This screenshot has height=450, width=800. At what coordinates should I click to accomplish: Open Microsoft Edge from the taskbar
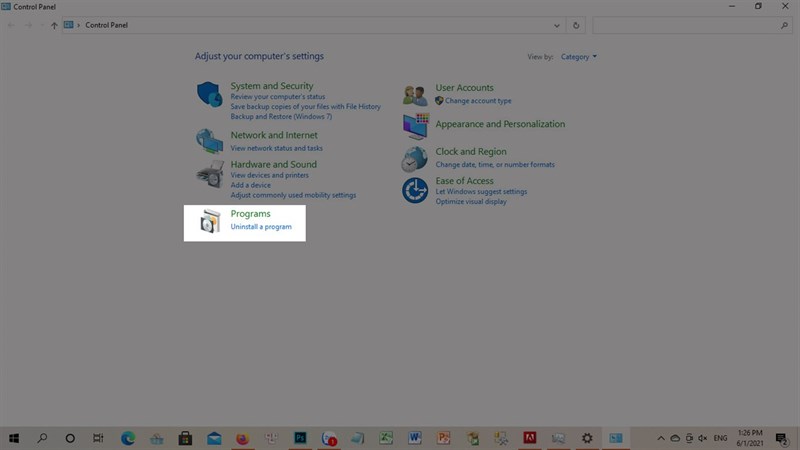pyautogui.click(x=128, y=438)
